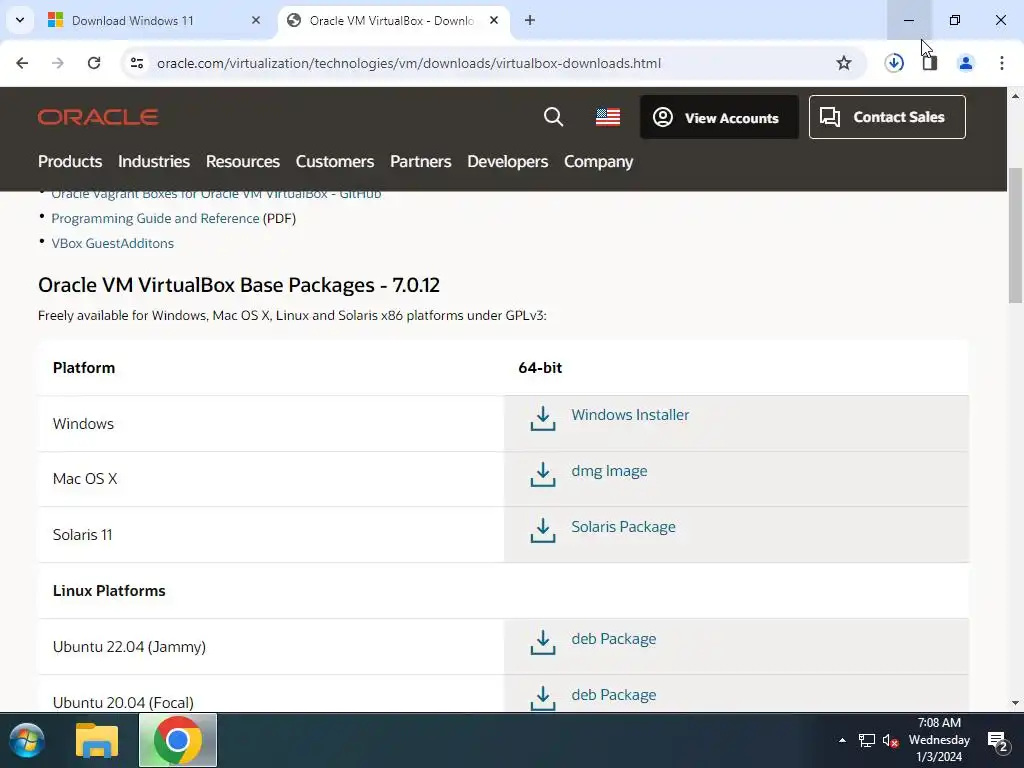Image resolution: width=1024 pixels, height=768 pixels.
Task: Open the Oracle site search magnifier
Action: 553,117
